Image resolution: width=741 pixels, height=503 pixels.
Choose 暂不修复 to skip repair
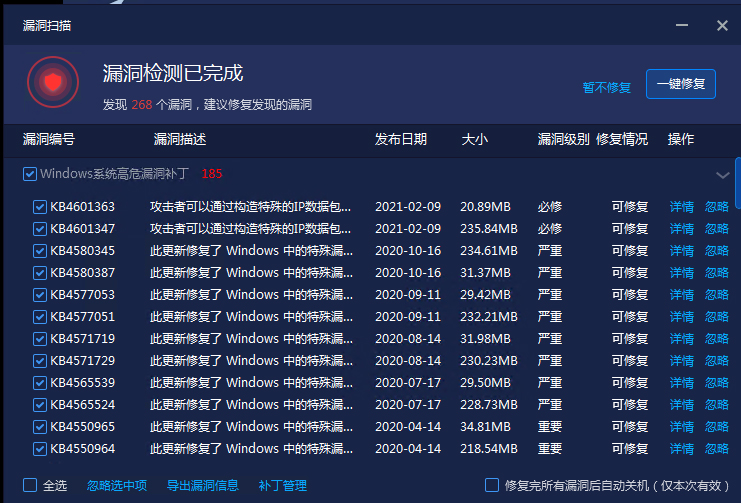click(x=606, y=87)
